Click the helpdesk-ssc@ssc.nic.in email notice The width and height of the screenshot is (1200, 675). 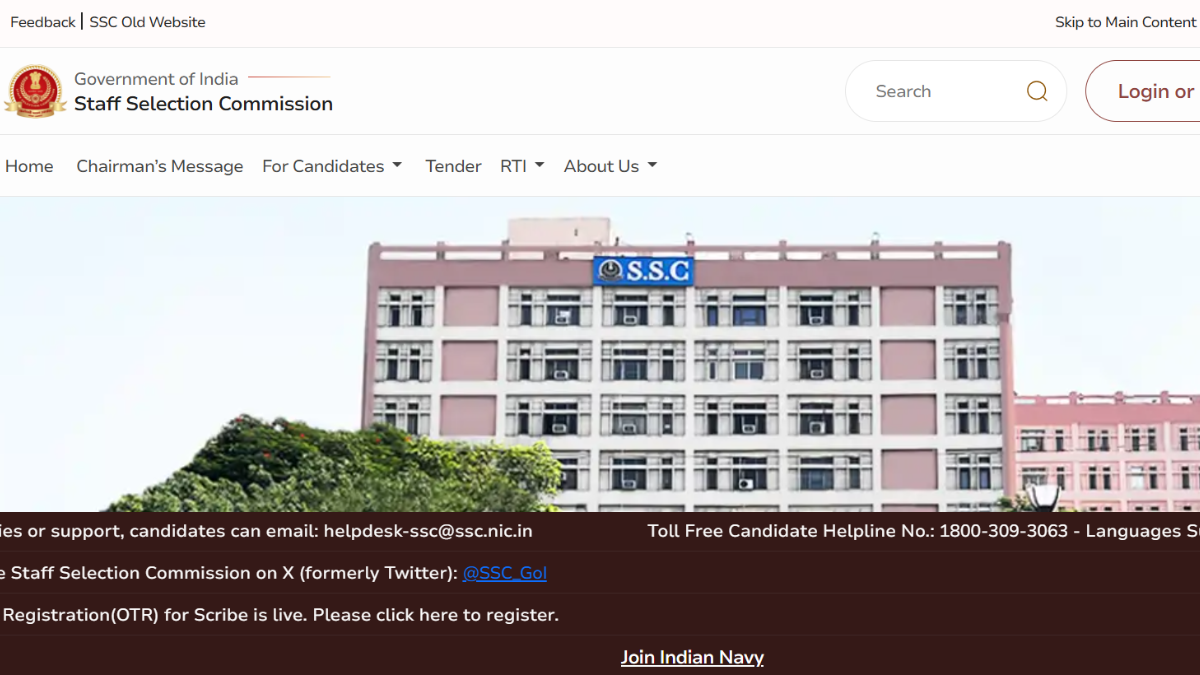tap(266, 531)
